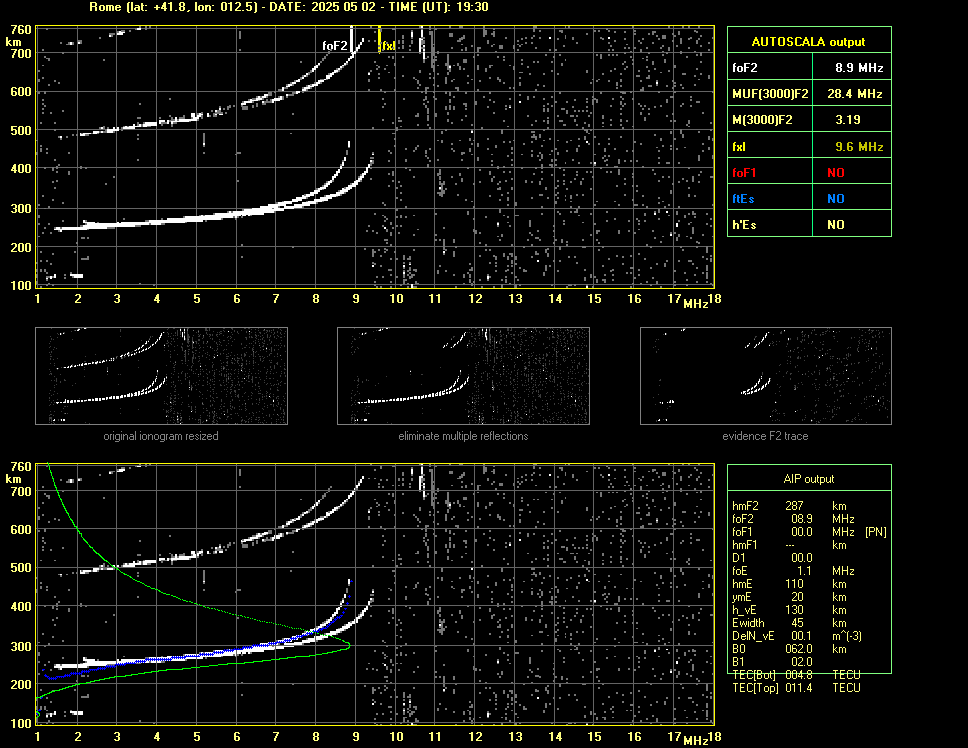The image size is (968, 748).
Task: Click the h'Es row label
Action: coord(744,225)
